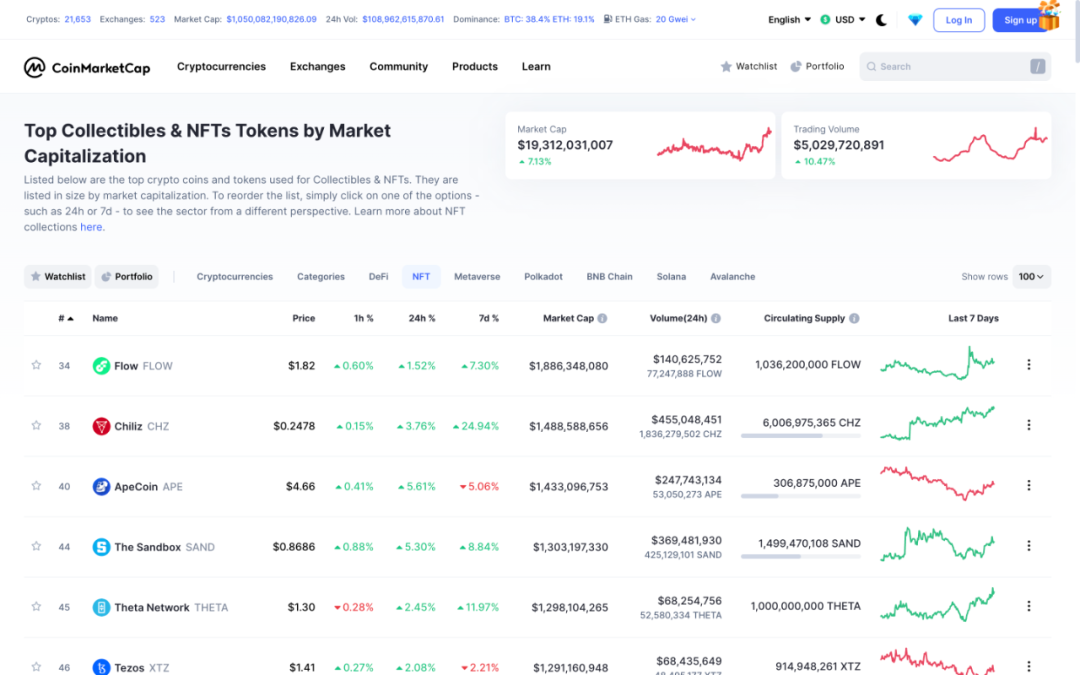Select the Avalanche filter tab

tap(733, 277)
